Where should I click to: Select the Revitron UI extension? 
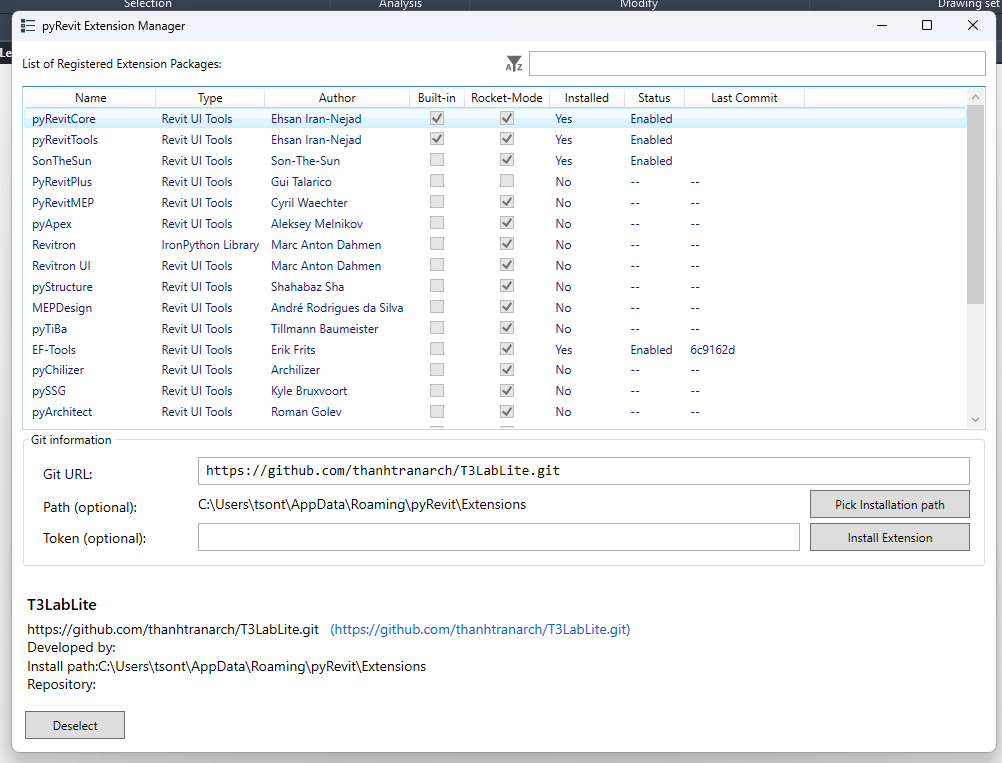tap(495, 266)
